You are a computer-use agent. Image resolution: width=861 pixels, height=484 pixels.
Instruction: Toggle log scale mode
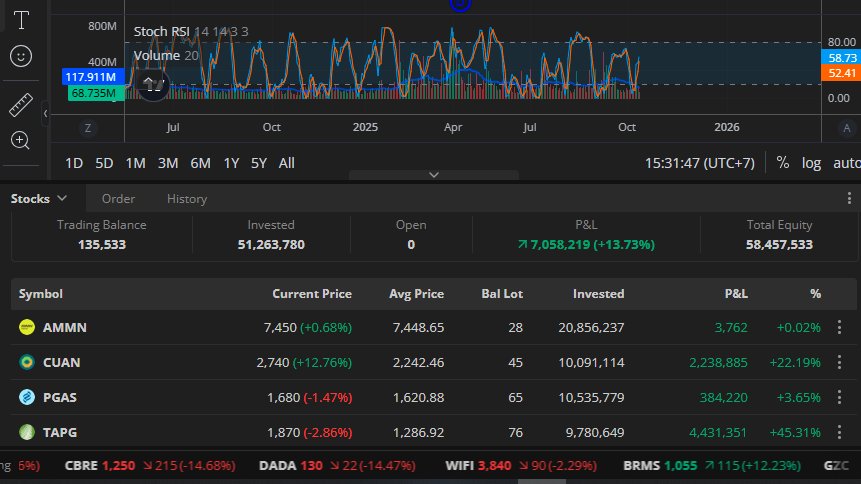point(811,163)
